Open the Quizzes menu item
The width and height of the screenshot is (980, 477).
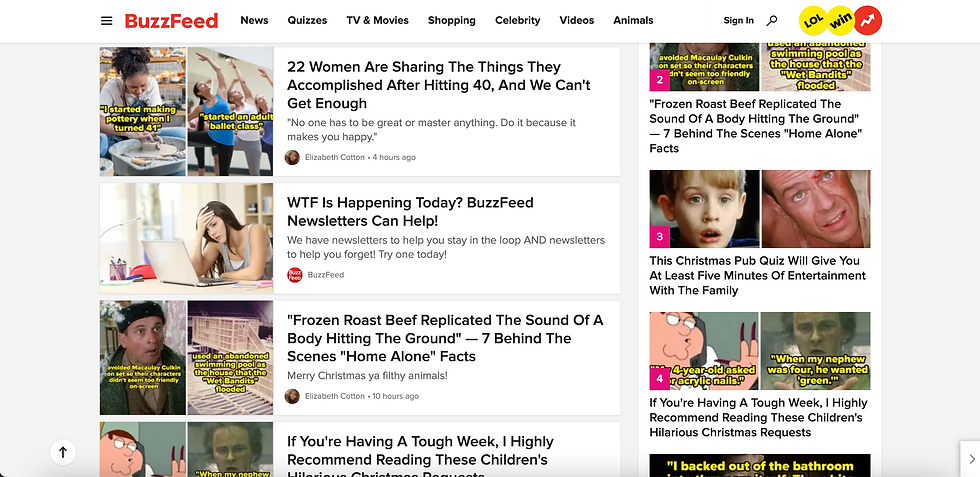click(x=308, y=21)
